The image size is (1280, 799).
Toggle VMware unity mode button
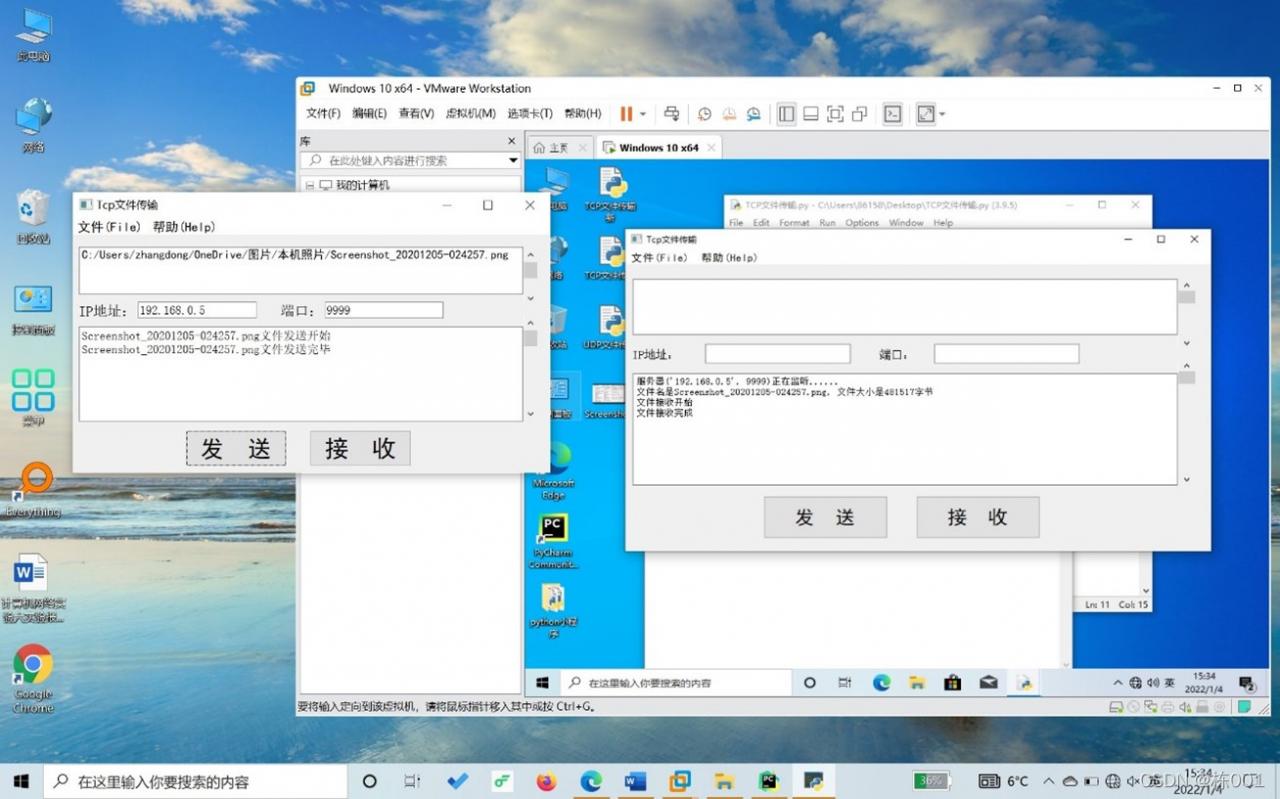(x=859, y=114)
